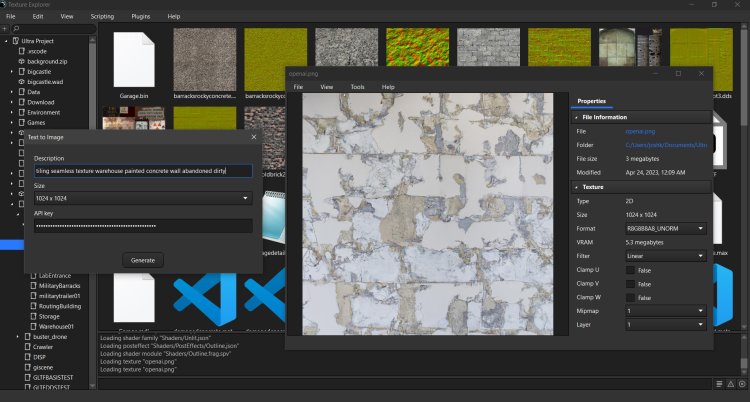Close the Text to Image dialog
Image resolution: width=750 pixels, height=402 pixels.
(253, 135)
